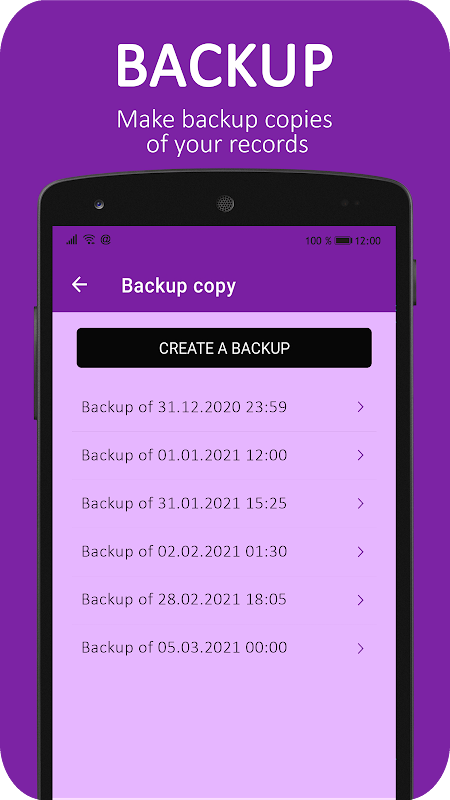Expand chevron for backup 31.01.2021 15:25
Viewport: 450px width, 800px height.
361,504
